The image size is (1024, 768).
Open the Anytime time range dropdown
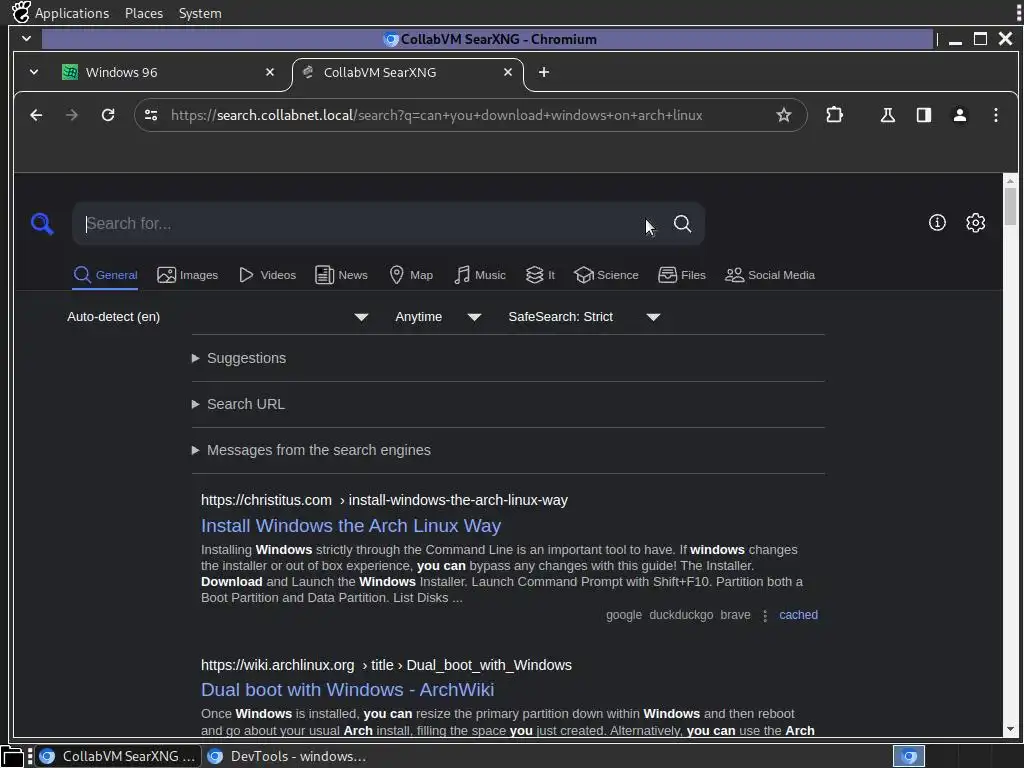[438, 317]
